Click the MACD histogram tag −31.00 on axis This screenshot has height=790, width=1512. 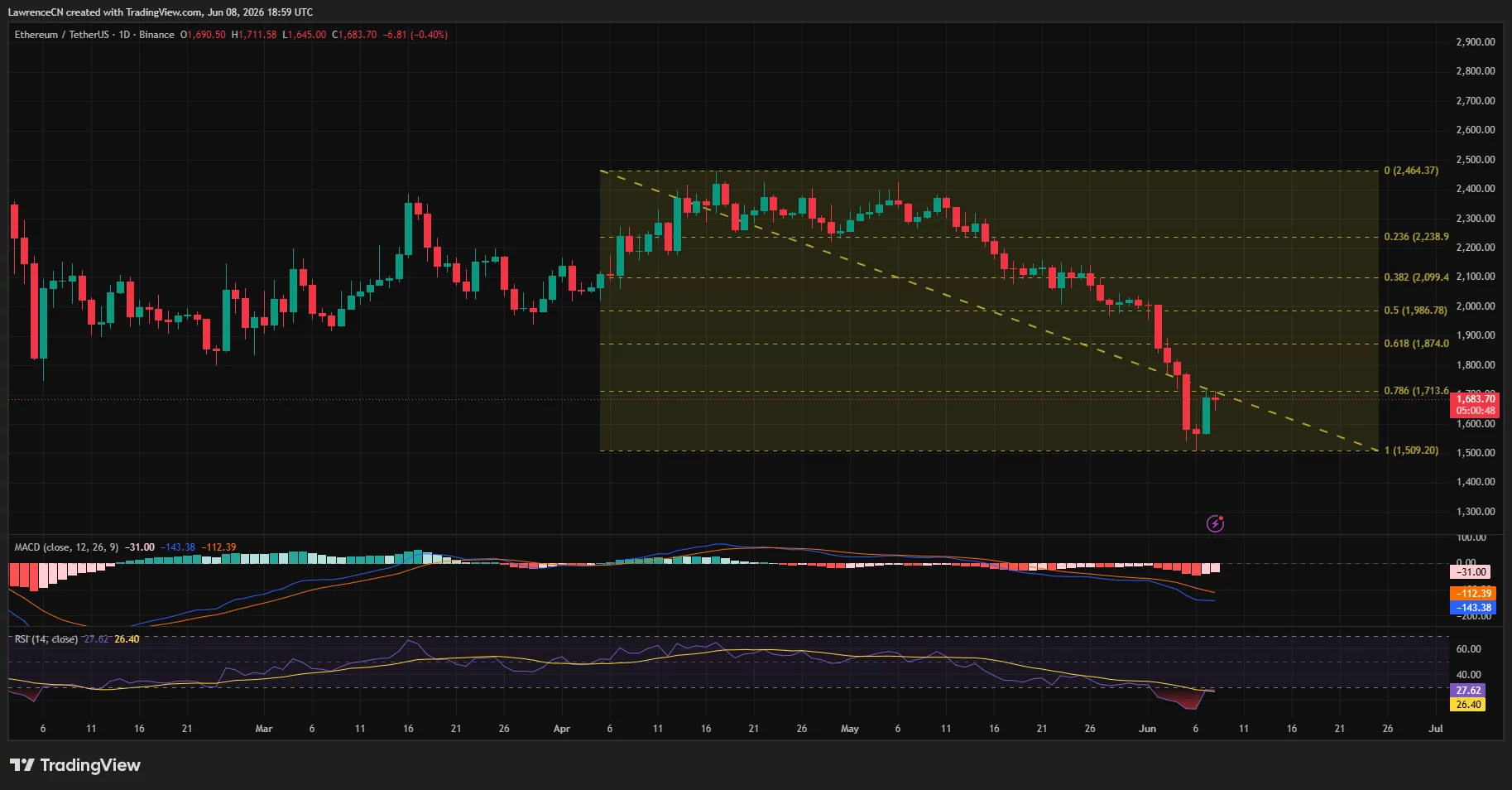[x=1471, y=572]
